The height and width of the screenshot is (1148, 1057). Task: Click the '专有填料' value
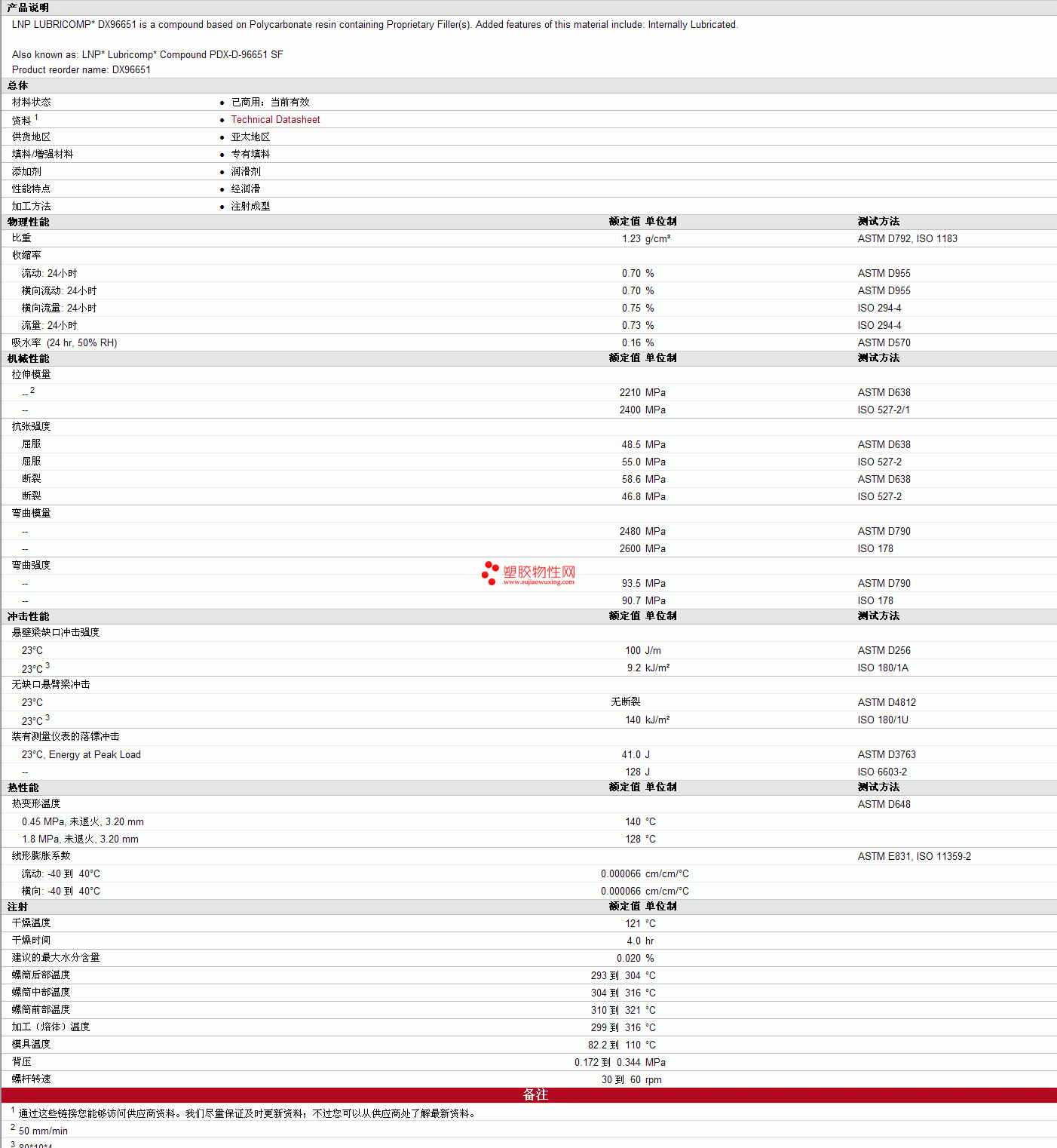point(250,154)
